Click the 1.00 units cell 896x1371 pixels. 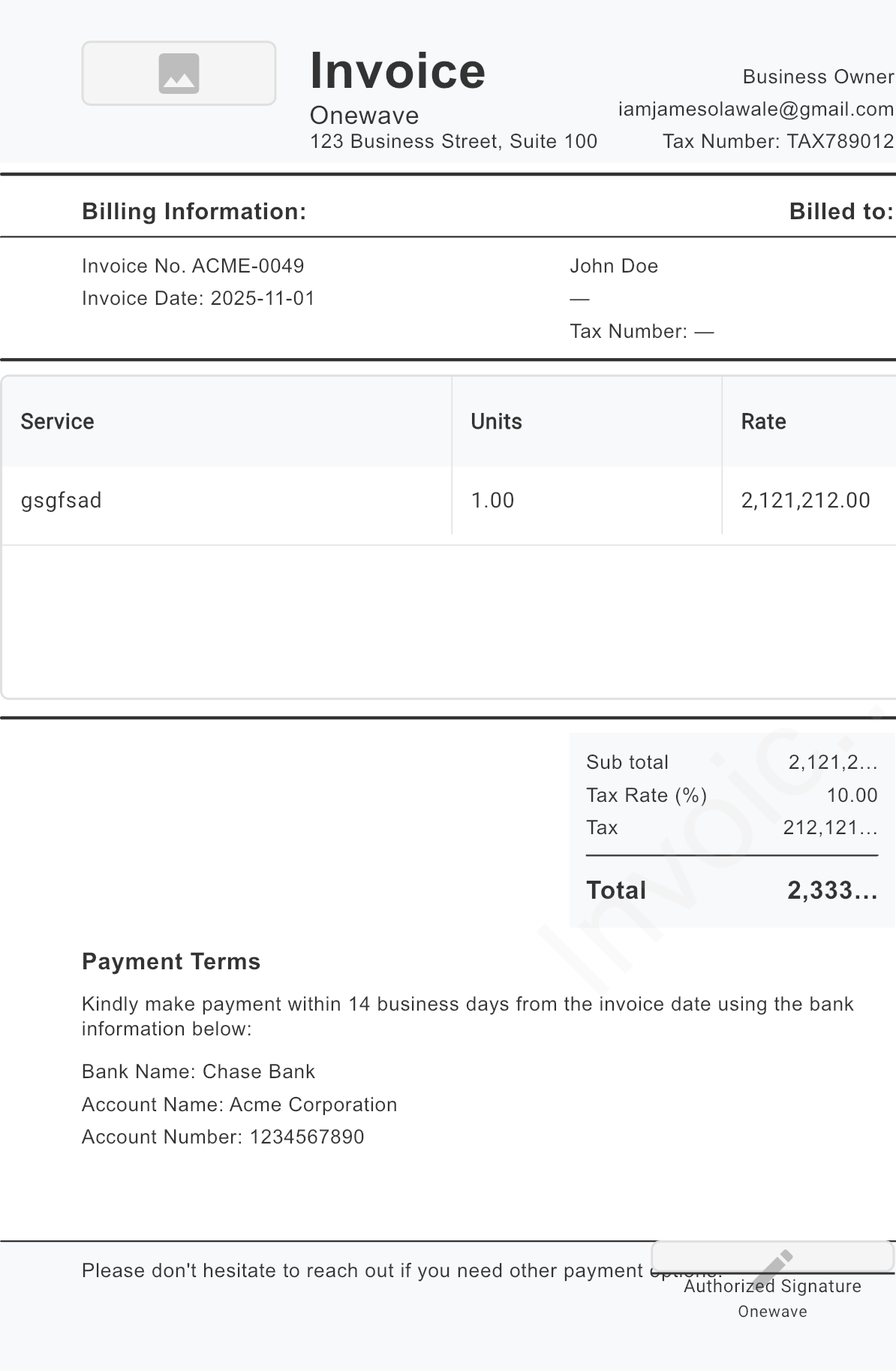click(x=492, y=500)
